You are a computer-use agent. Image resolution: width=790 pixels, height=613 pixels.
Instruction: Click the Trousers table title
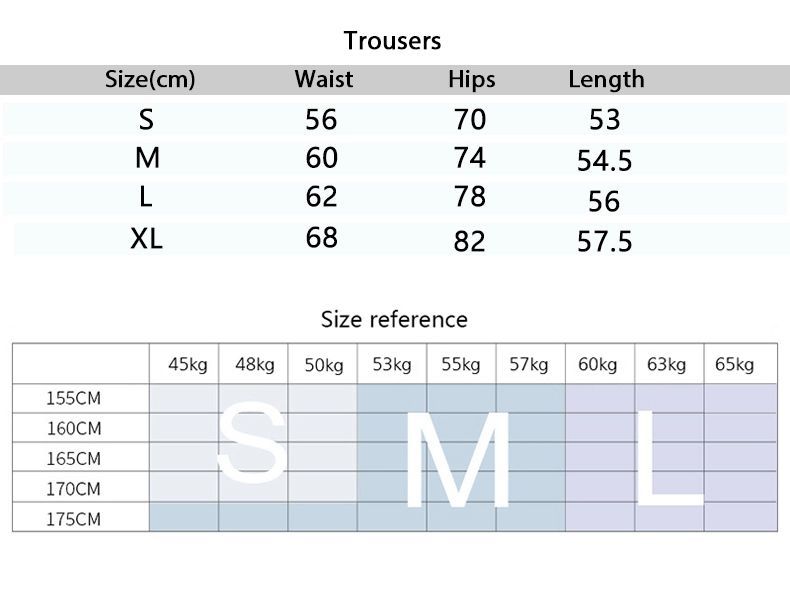pos(392,40)
